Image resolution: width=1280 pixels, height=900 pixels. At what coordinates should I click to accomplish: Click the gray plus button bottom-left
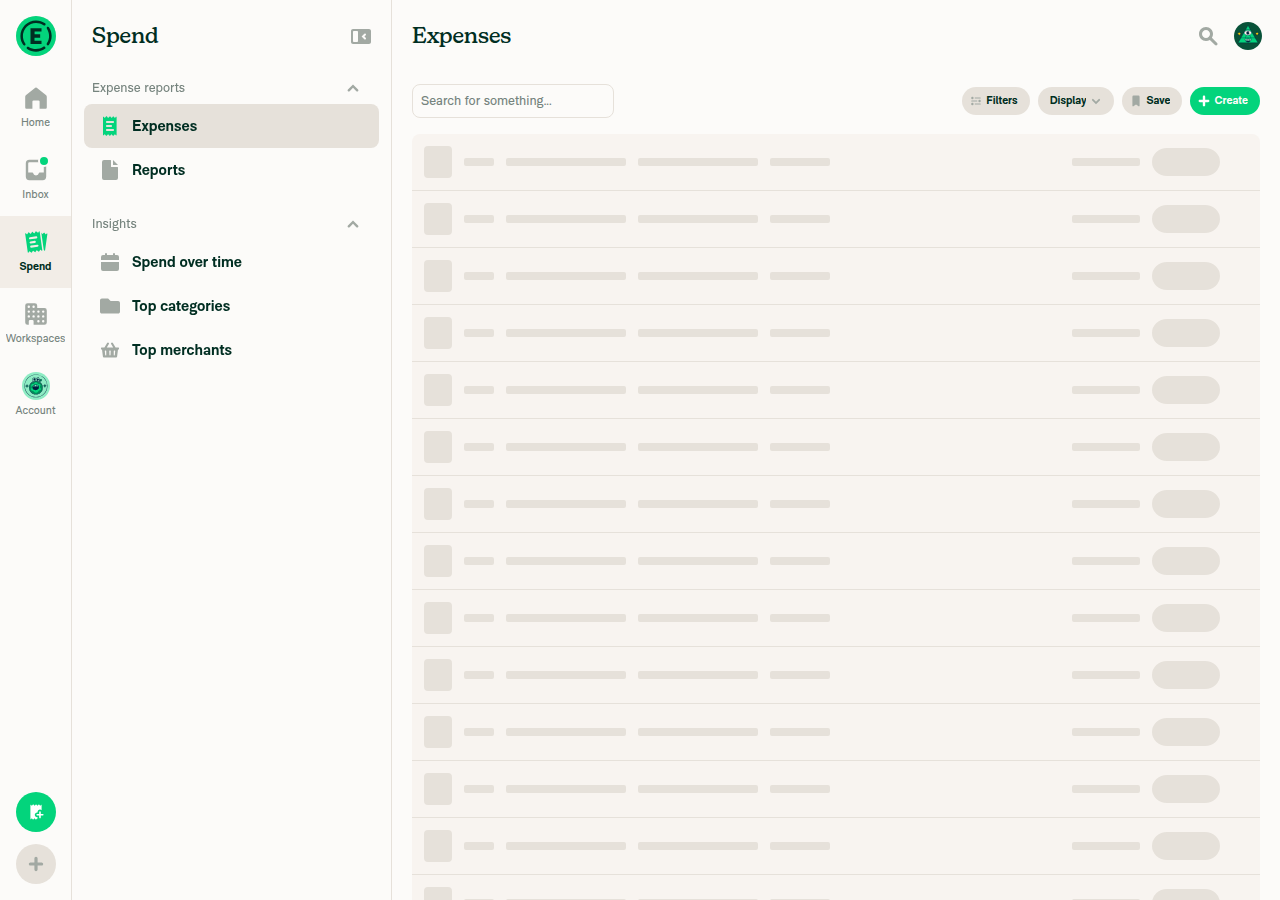36,864
